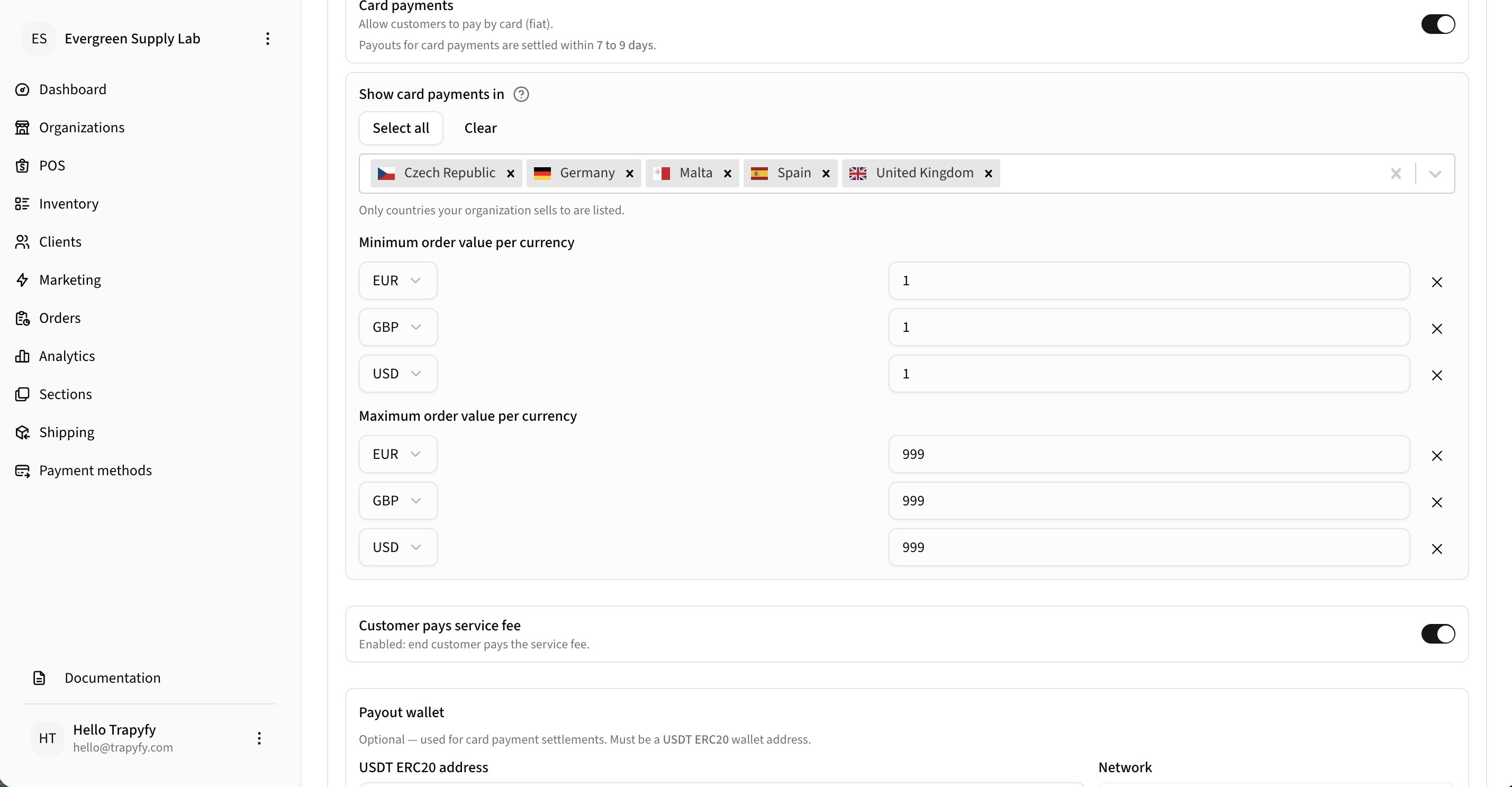The height and width of the screenshot is (787, 1512).
Task: Open minimum order EUR currency dropdown
Action: (x=398, y=281)
